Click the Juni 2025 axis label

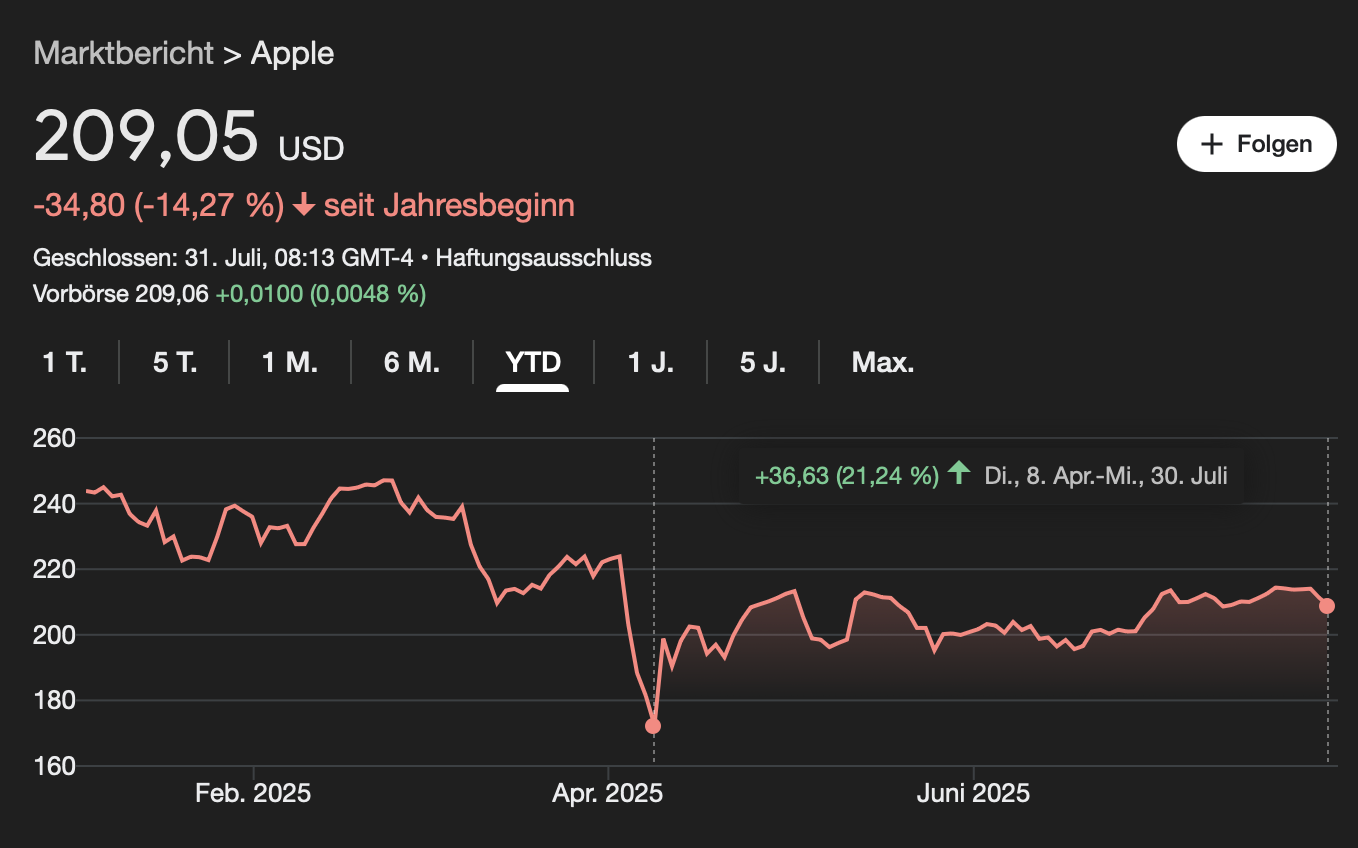tap(974, 794)
